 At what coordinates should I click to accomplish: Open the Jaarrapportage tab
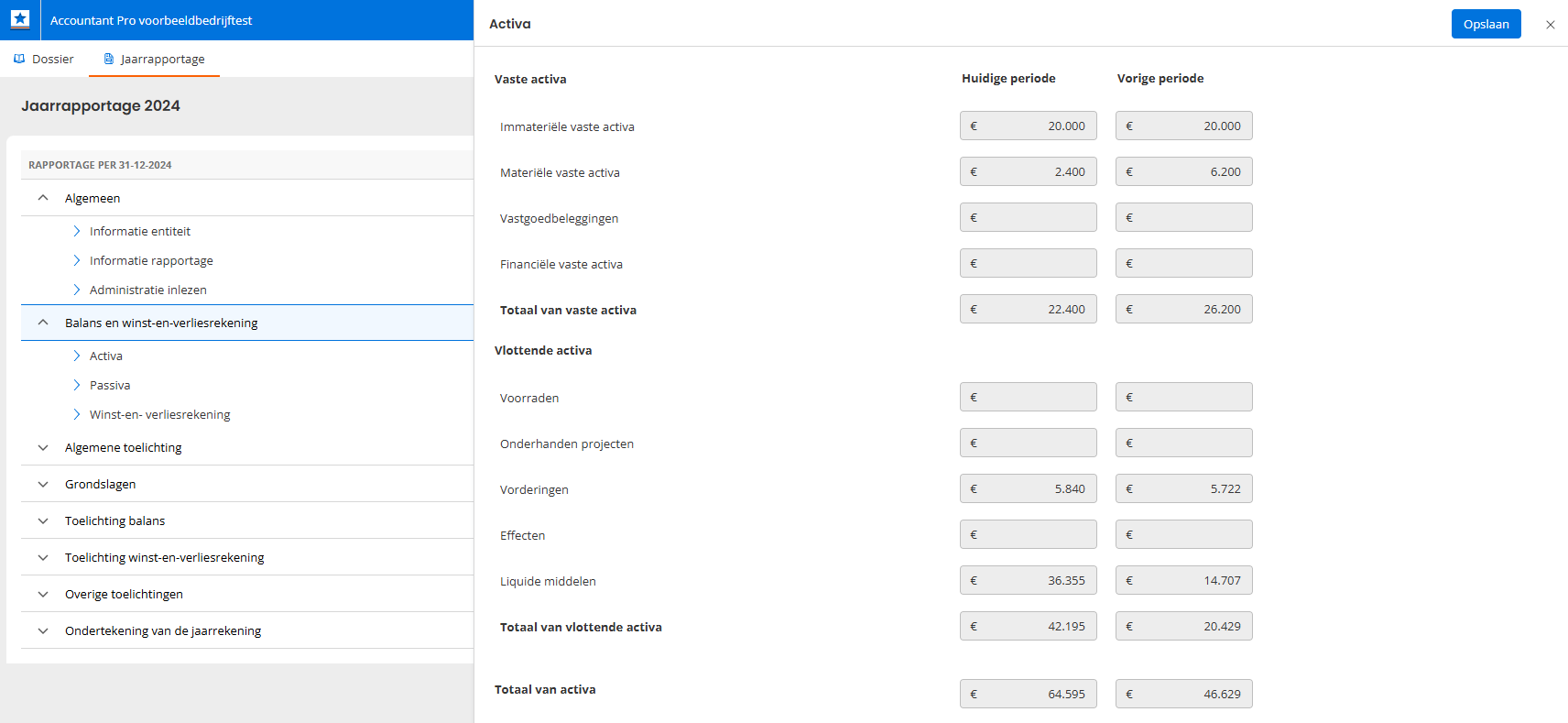point(154,59)
